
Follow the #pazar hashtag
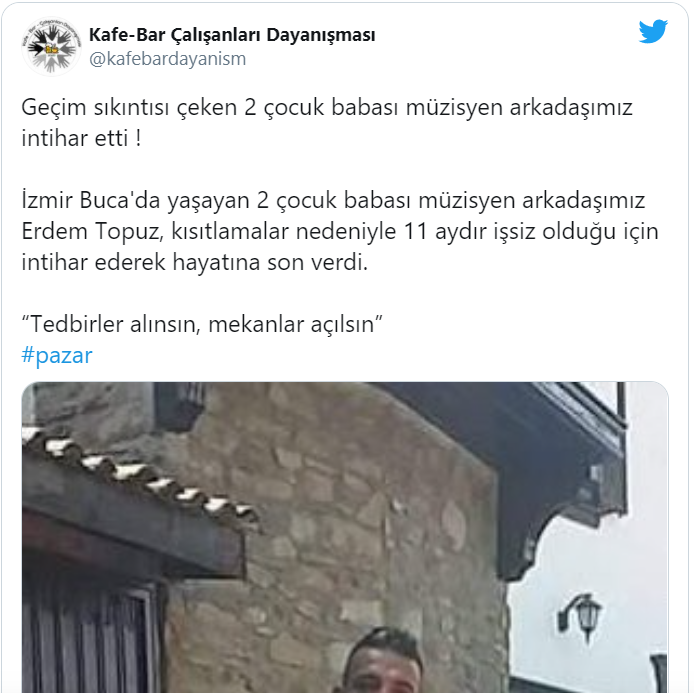(57, 355)
